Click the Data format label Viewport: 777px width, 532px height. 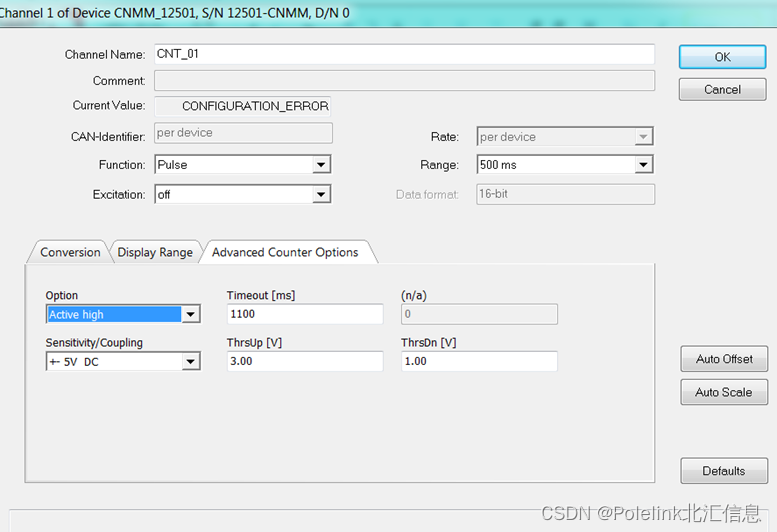(x=427, y=195)
